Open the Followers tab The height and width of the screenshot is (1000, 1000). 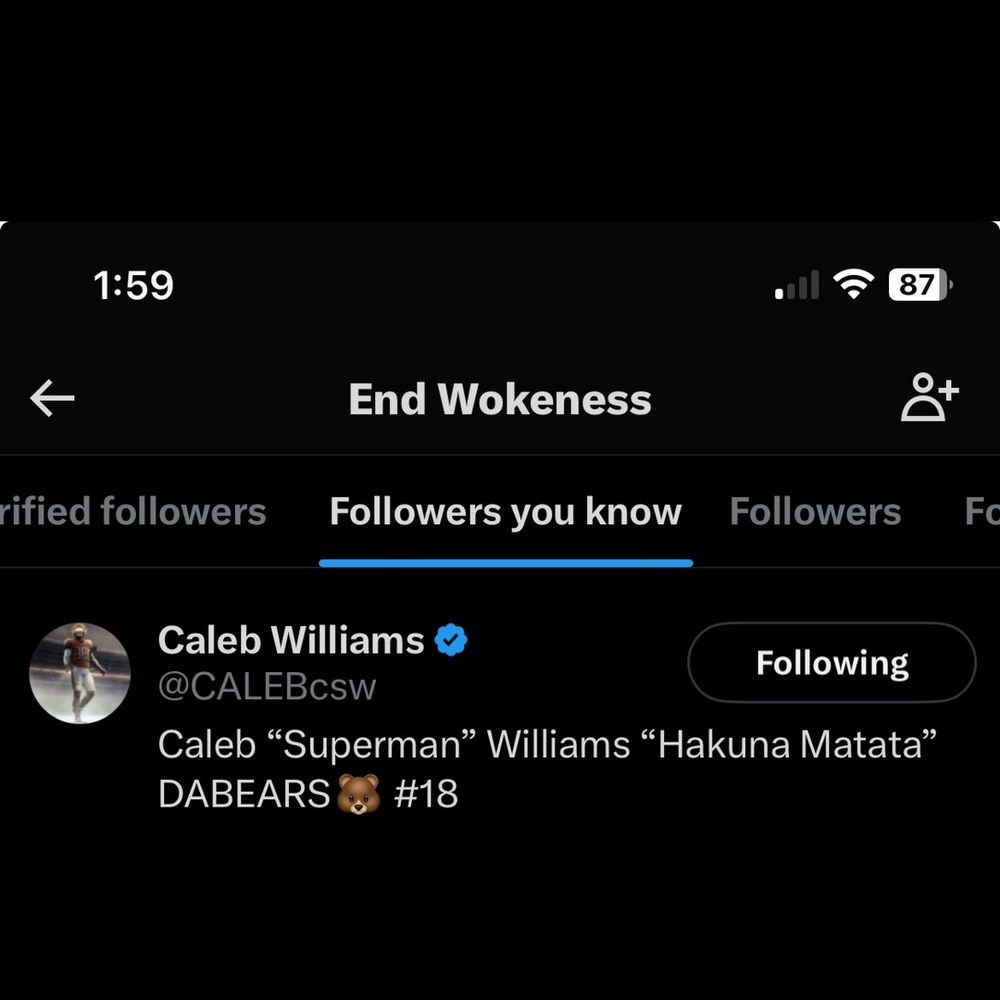(x=815, y=512)
